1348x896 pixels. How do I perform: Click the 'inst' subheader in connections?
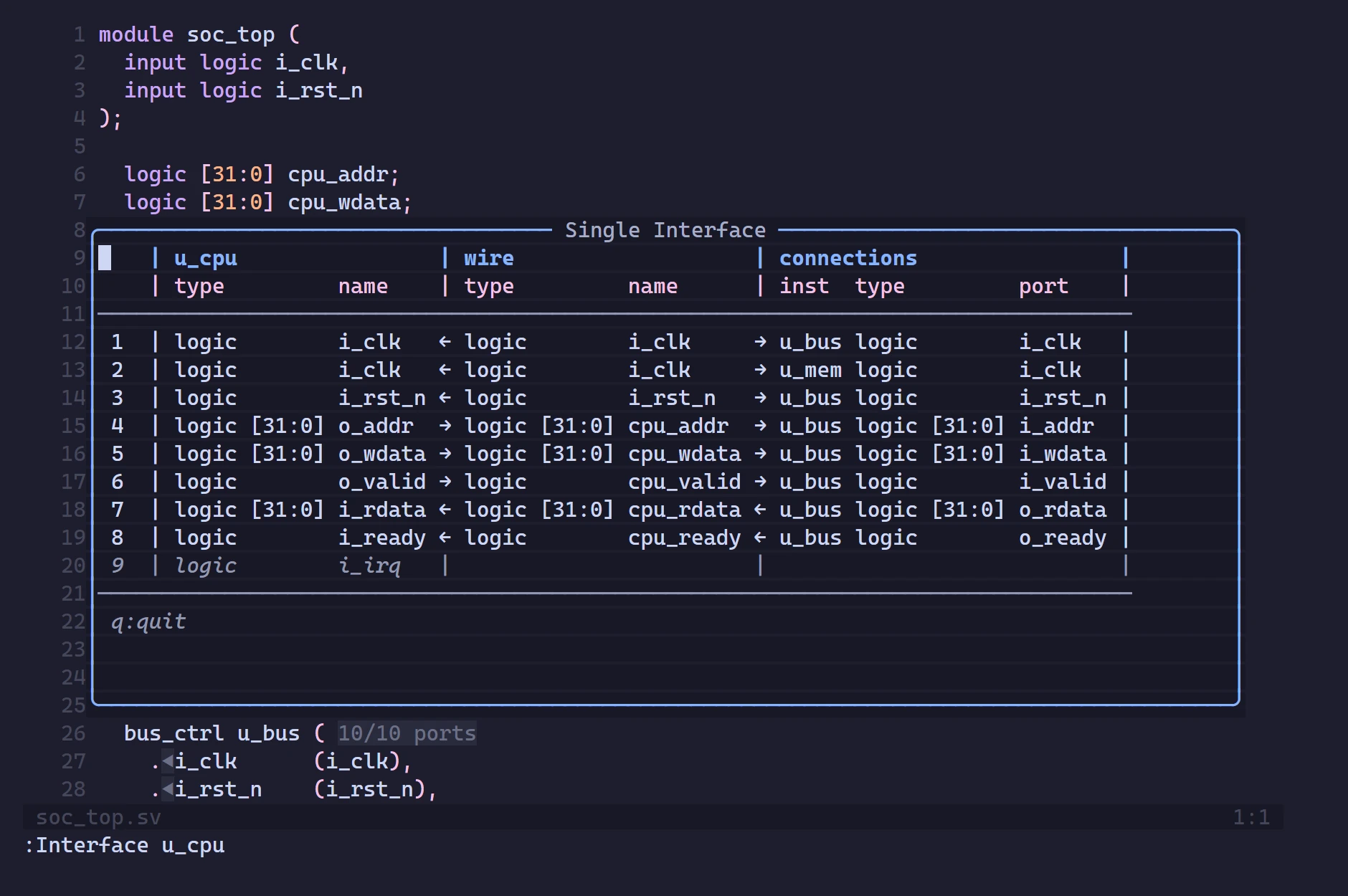(x=804, y=286)
